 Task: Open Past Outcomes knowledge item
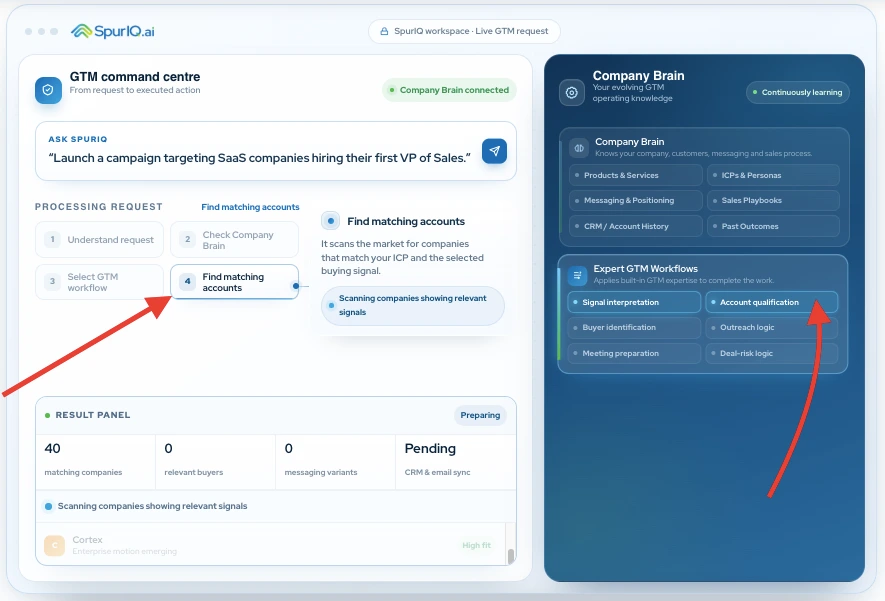pos(773,226)
